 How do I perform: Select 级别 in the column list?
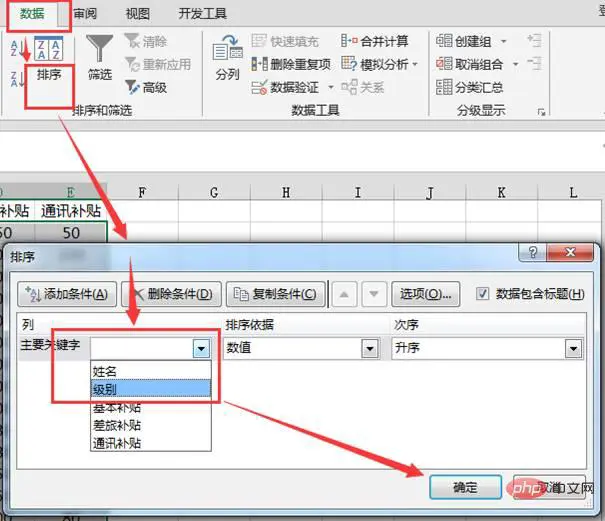(151, 389)
